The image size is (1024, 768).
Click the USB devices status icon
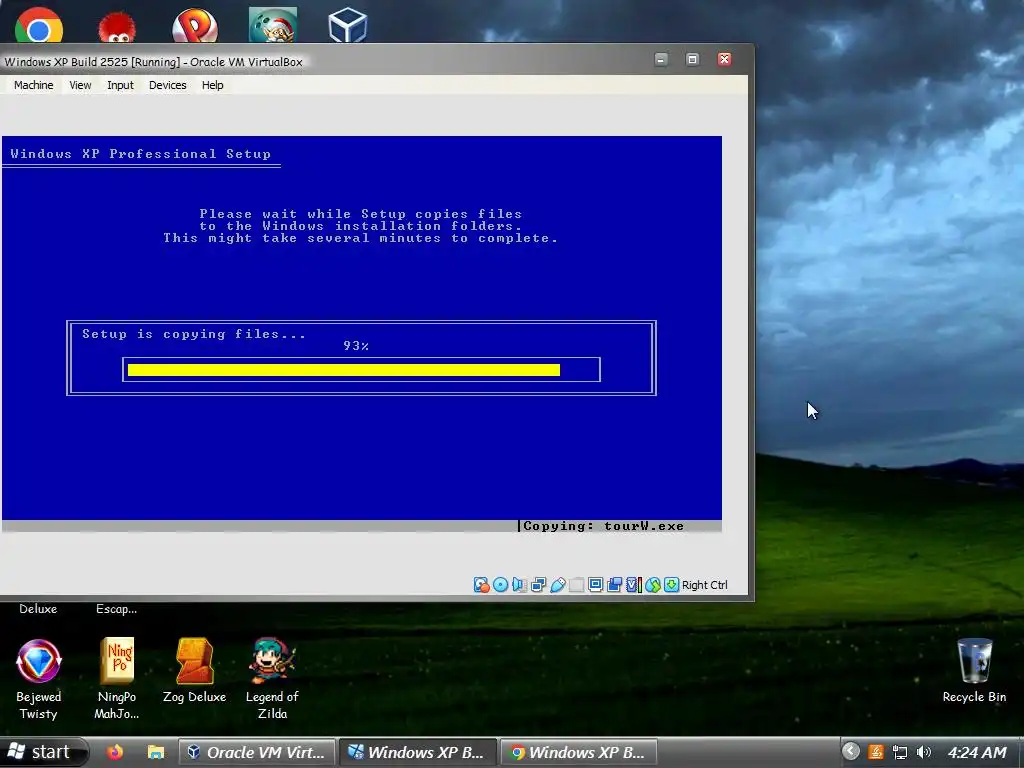coord(557,584)
